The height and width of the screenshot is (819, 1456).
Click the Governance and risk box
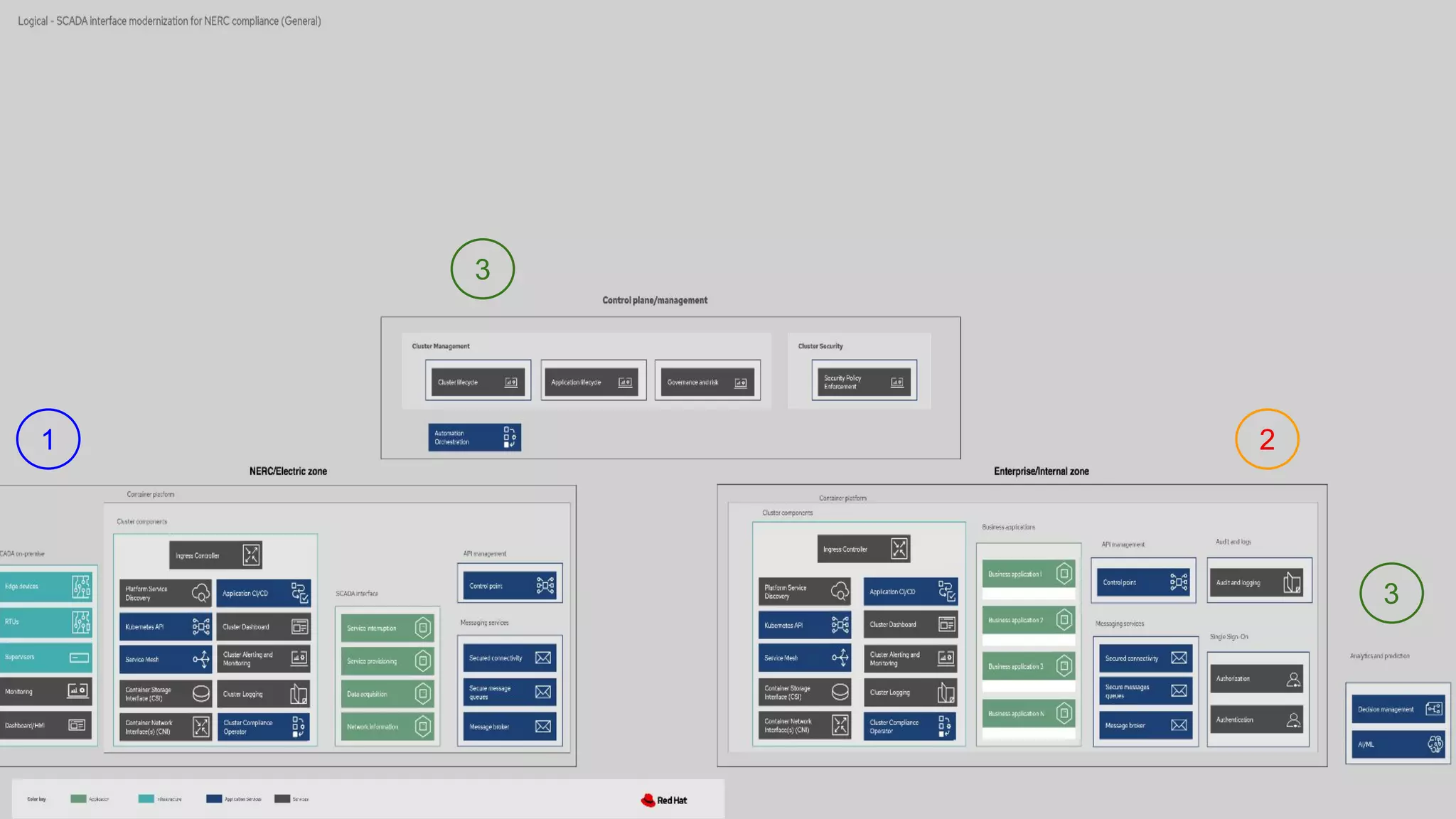(x=707, y=382)
